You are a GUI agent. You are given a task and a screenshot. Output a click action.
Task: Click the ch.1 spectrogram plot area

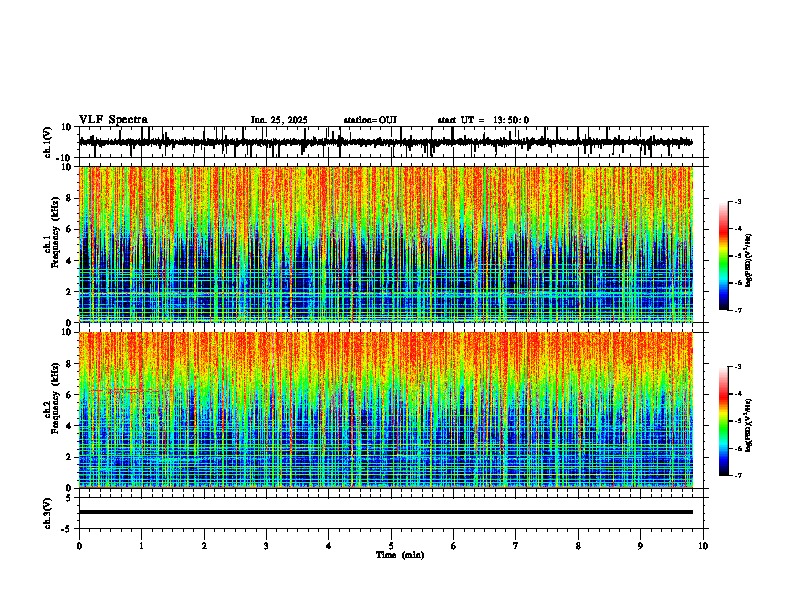click(386, 244)
